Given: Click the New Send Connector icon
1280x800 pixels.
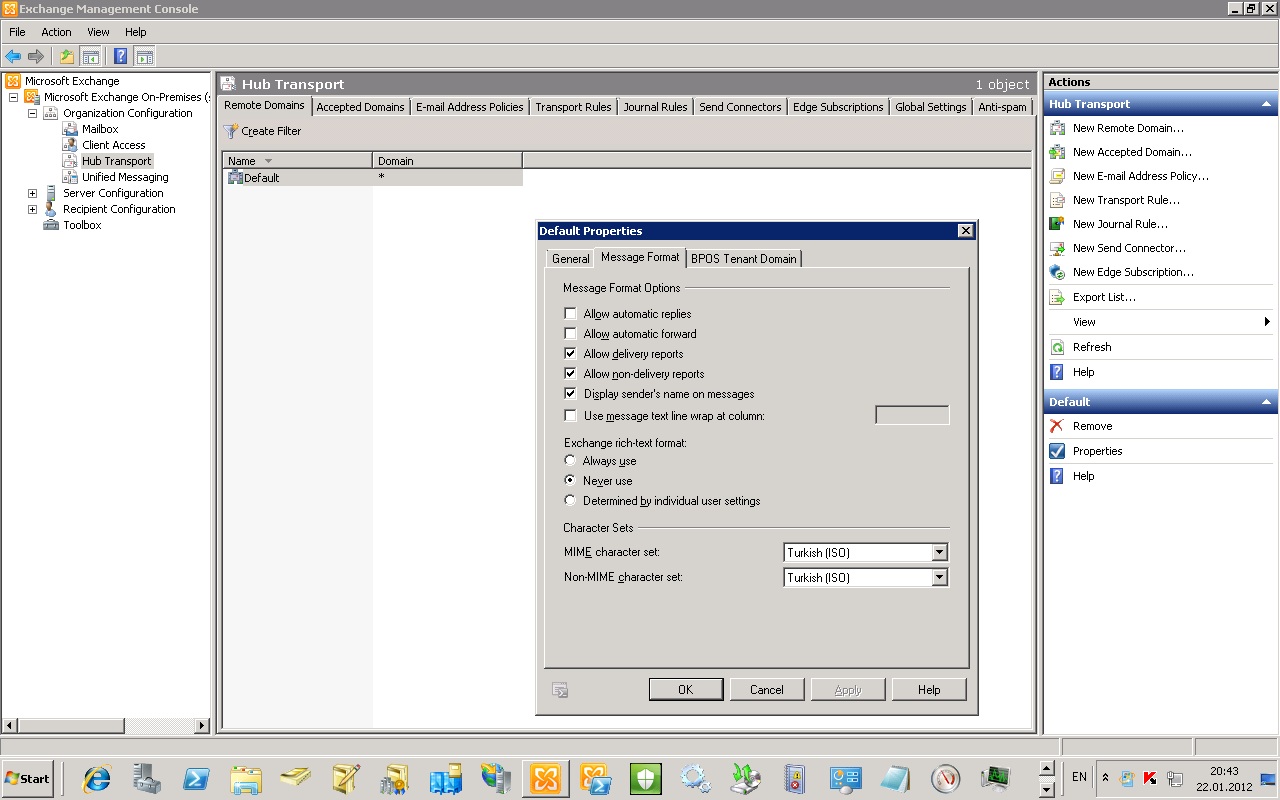Looking at the screenshot, I should pos(1057,248).
